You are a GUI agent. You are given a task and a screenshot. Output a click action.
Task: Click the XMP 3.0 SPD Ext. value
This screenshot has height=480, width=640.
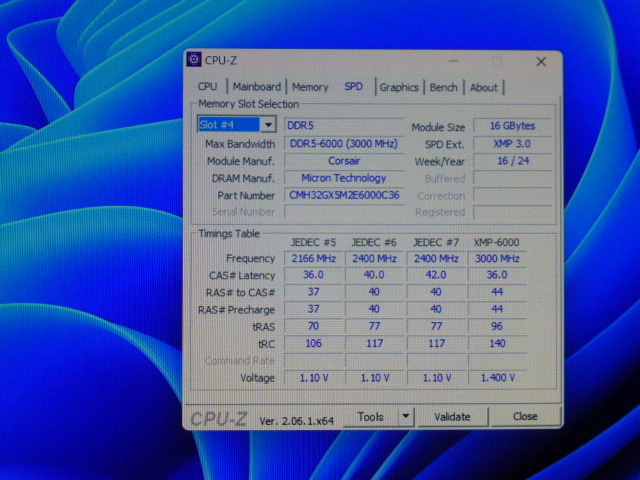(513, 144)
